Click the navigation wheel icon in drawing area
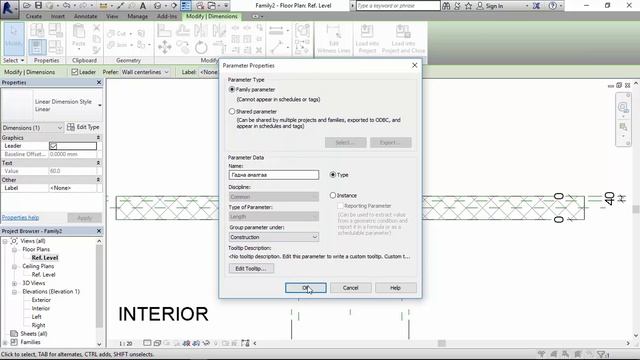This screenshot has width=640, height=360. (623, 107)
